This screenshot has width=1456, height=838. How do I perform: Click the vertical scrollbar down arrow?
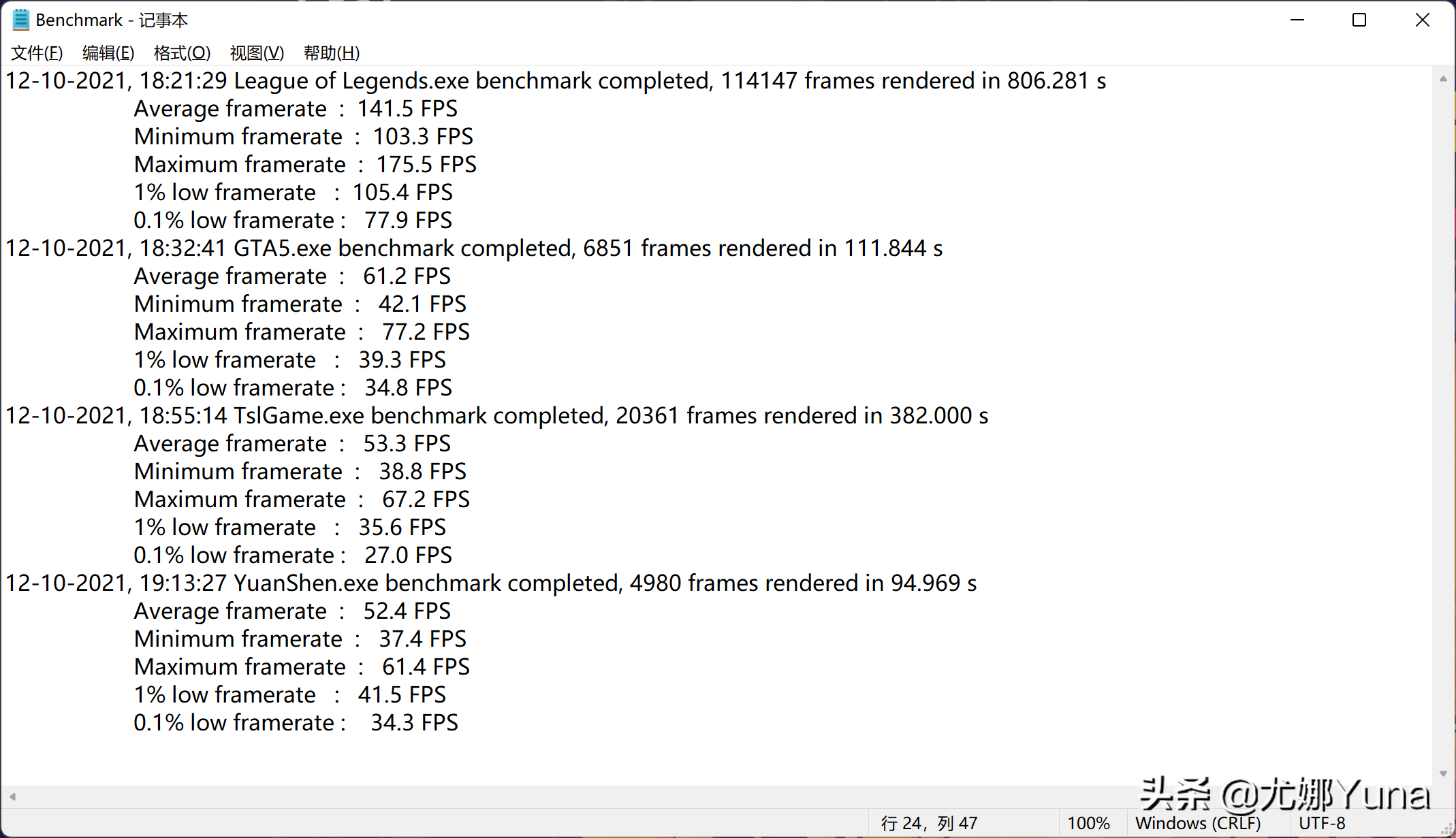[x=1443, y=773]
